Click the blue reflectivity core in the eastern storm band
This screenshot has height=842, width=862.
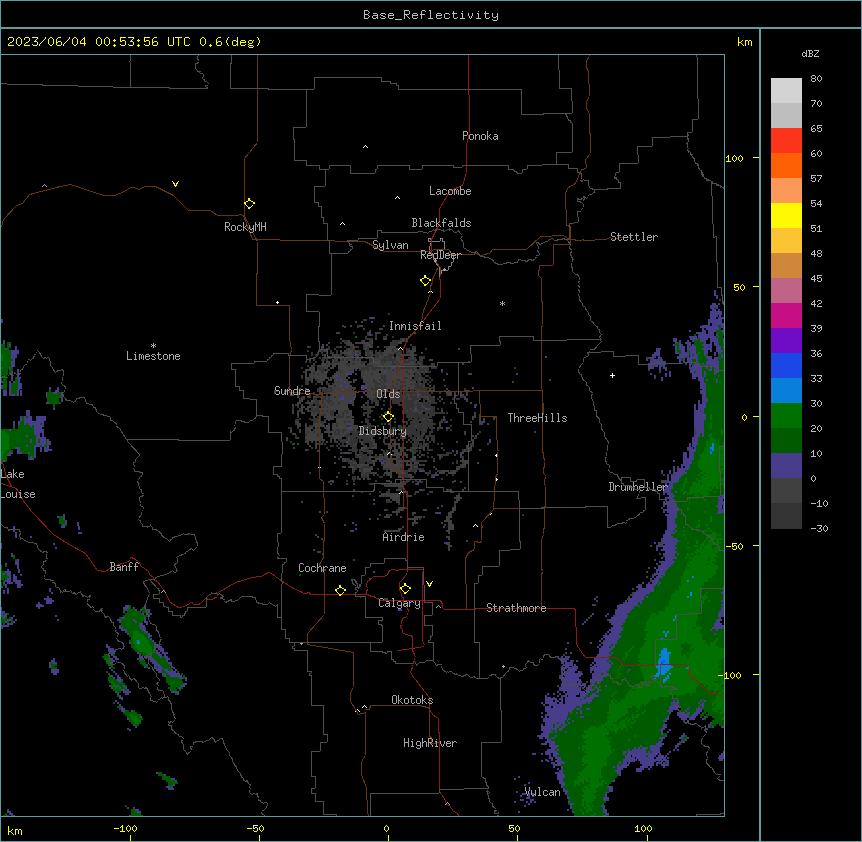664,663
